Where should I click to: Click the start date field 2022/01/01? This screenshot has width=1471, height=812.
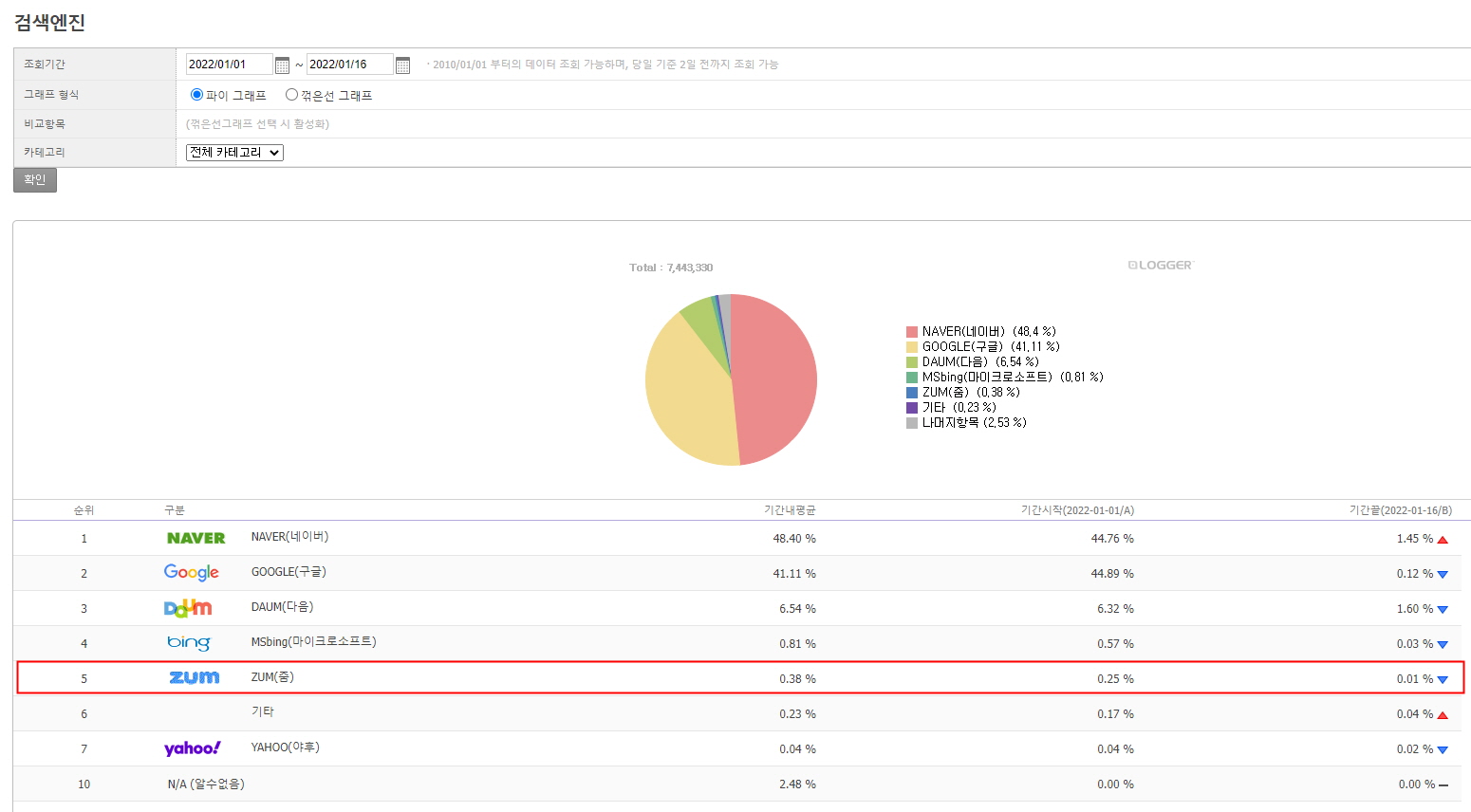pos(229,65)
